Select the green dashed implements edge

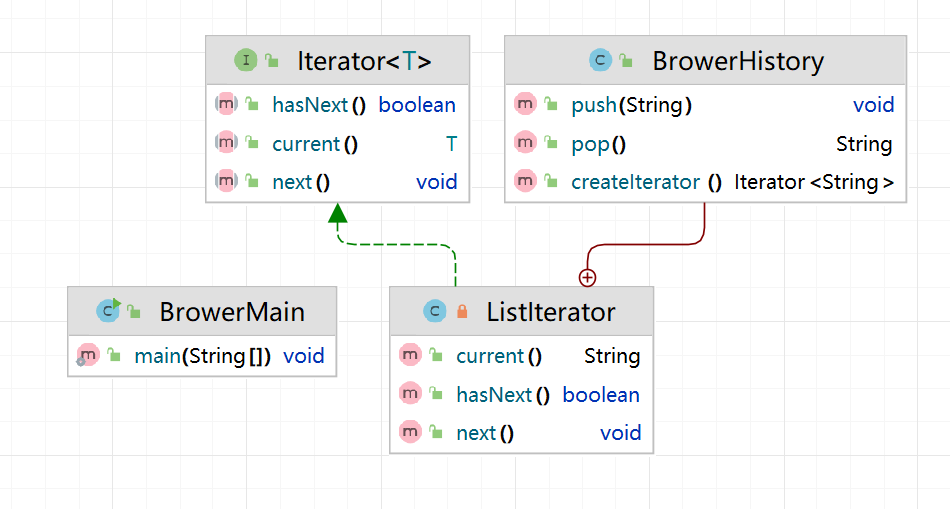[x=396, y=245]
